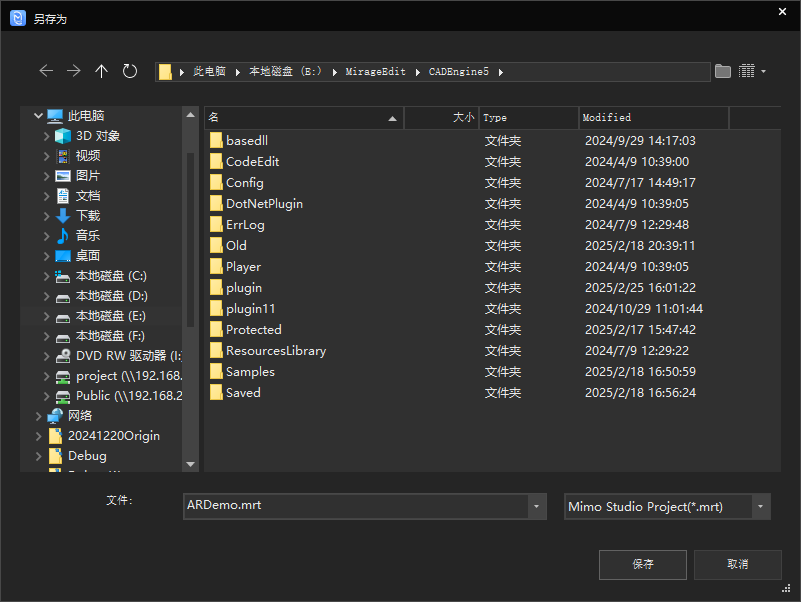Open the view mode options icon
The image size is (801, 602).
(752, 71)
